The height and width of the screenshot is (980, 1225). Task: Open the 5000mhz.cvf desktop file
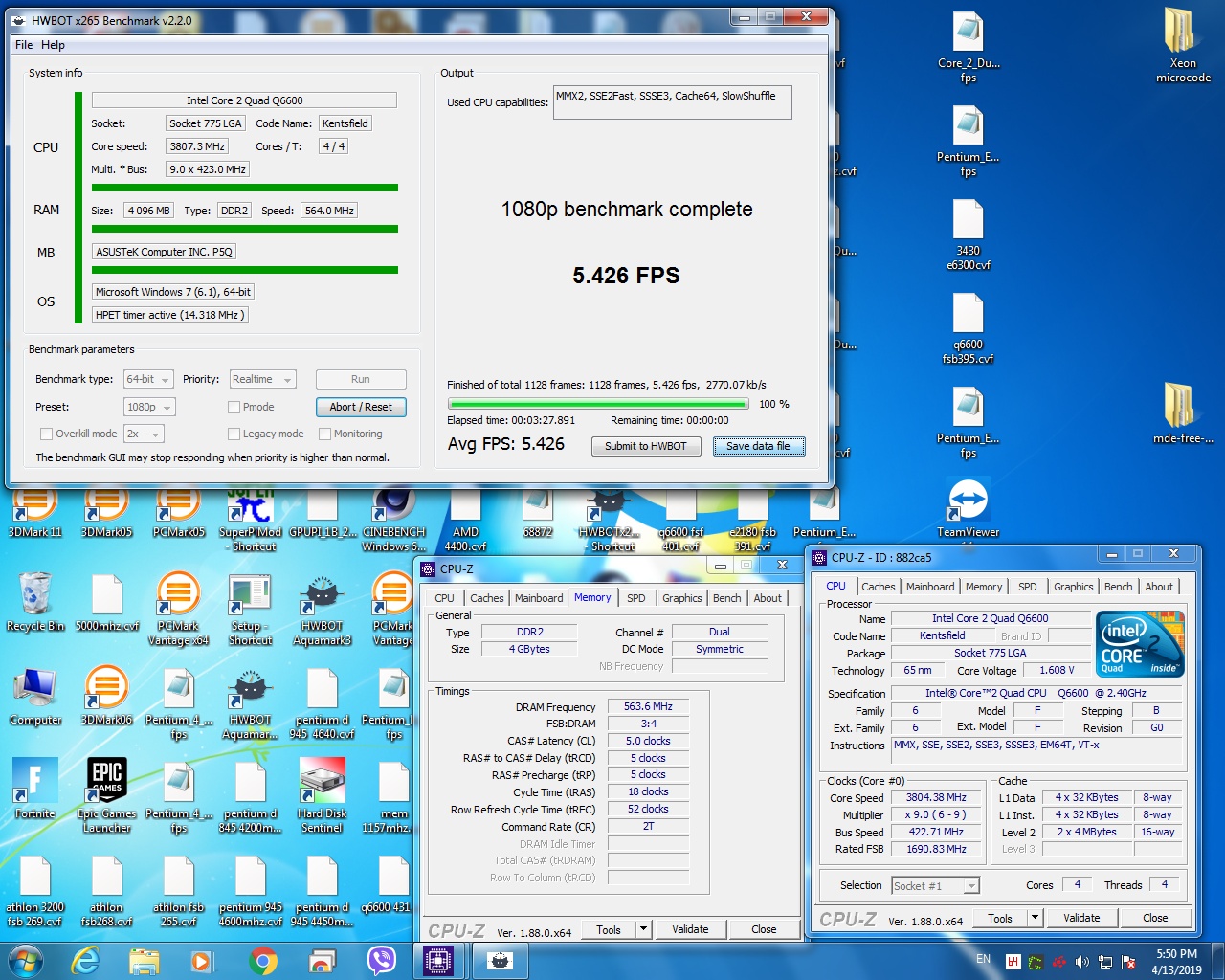coord(107,601)
